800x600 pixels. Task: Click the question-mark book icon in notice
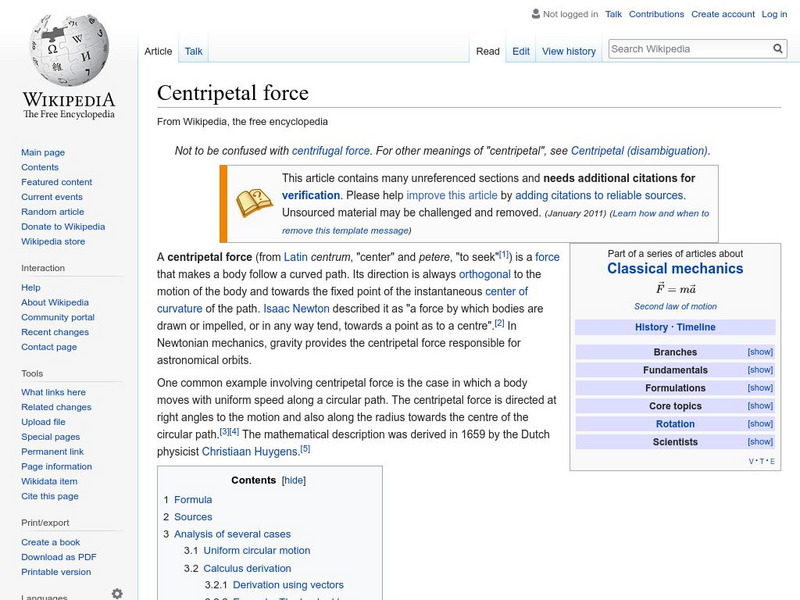click(254, 203)
